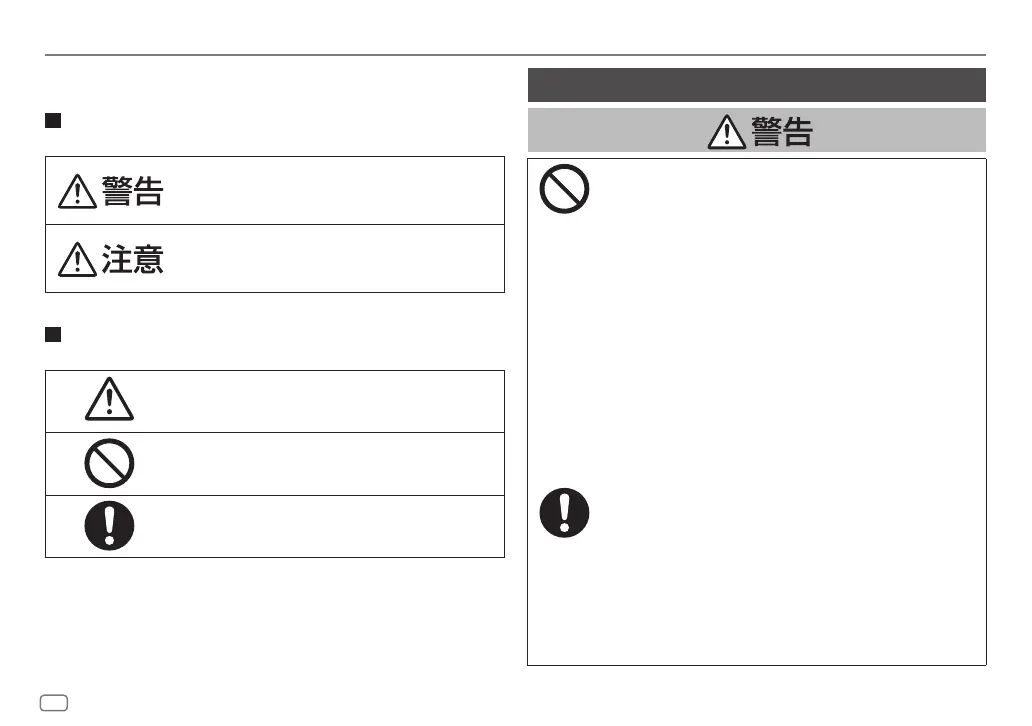Select the 警告 label text in left table
The width and height of the screenshot is (1032, 726).
[x=133, y=192]
